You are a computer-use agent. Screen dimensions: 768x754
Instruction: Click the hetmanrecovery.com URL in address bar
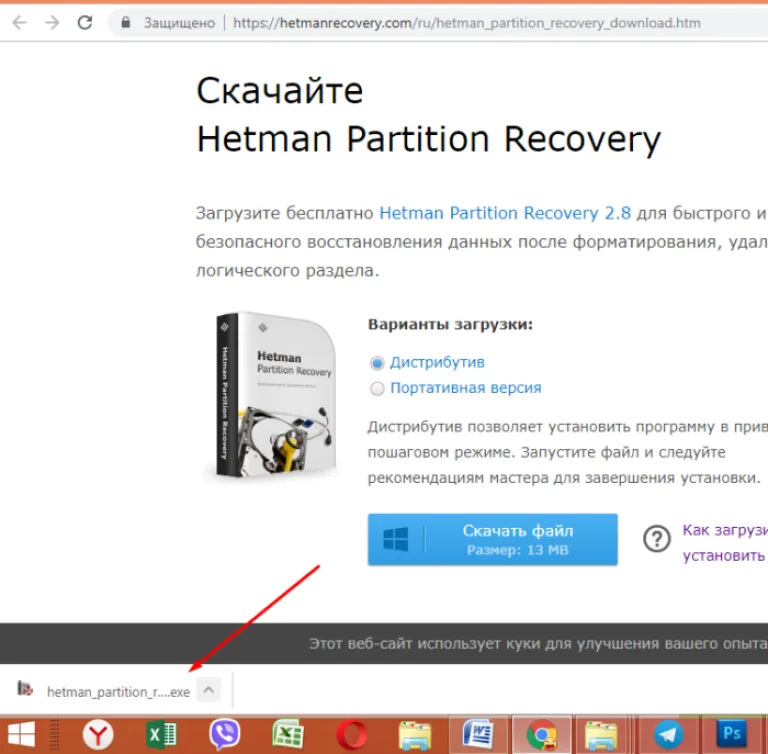pyautogui.click(x=466, y=23)
